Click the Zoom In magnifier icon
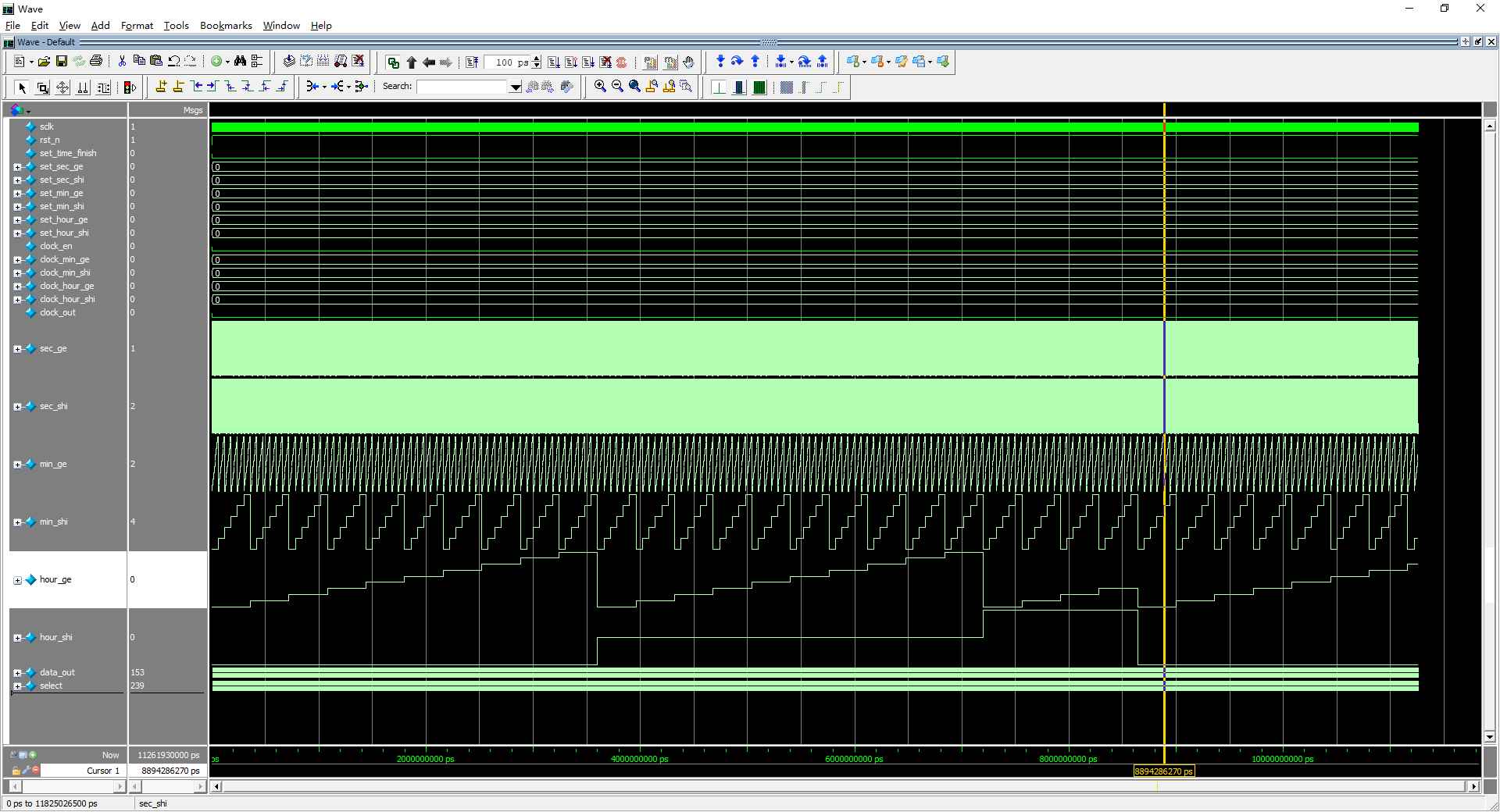 pyautogui.click(x=600, y=87)
